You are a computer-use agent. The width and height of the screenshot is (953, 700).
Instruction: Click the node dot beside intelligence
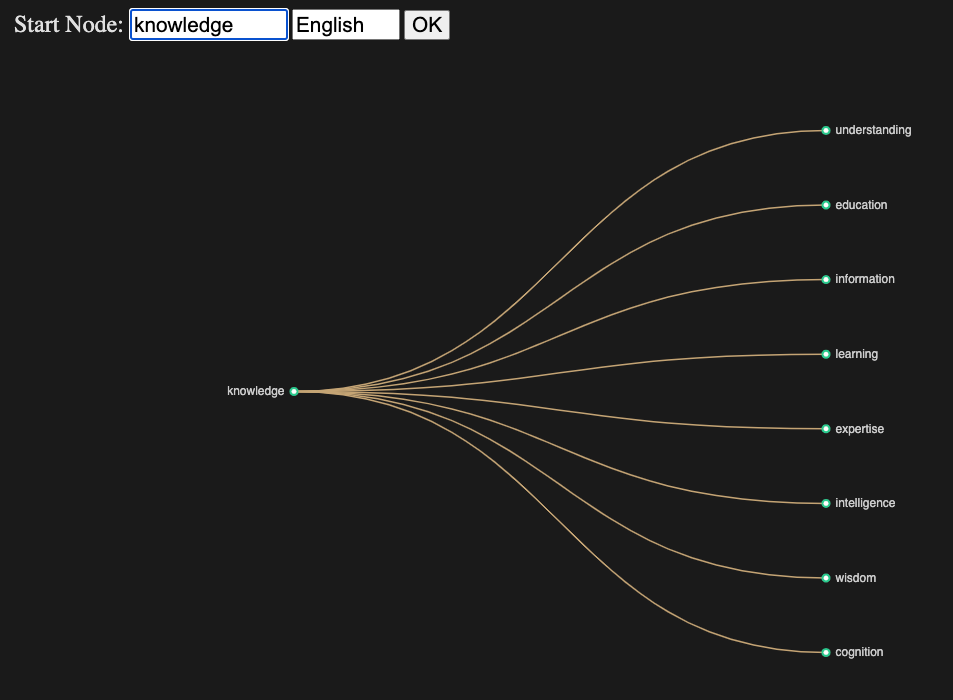pyautogui.click(x=826, y=503)
